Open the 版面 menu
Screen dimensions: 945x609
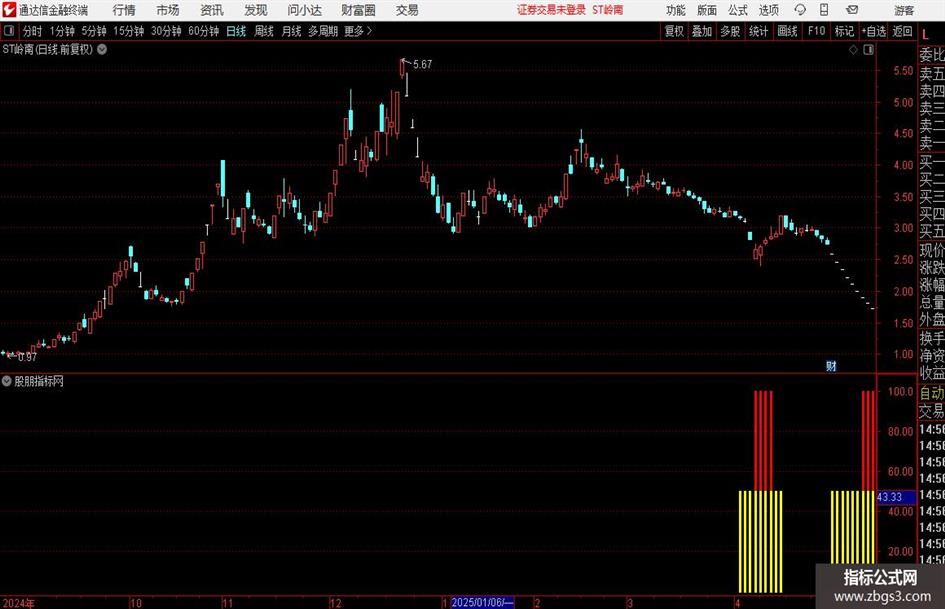[707, 10]
